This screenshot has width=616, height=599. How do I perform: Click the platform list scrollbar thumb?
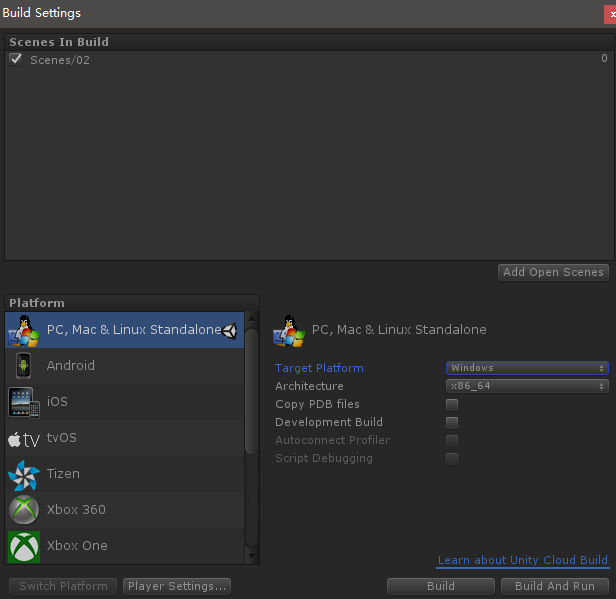click(x=251, y=391)
